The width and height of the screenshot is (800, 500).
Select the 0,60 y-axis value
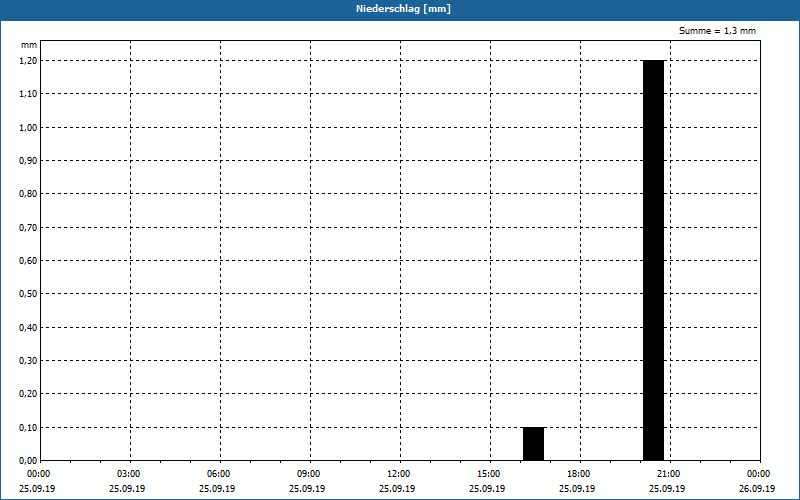[28, 261]
